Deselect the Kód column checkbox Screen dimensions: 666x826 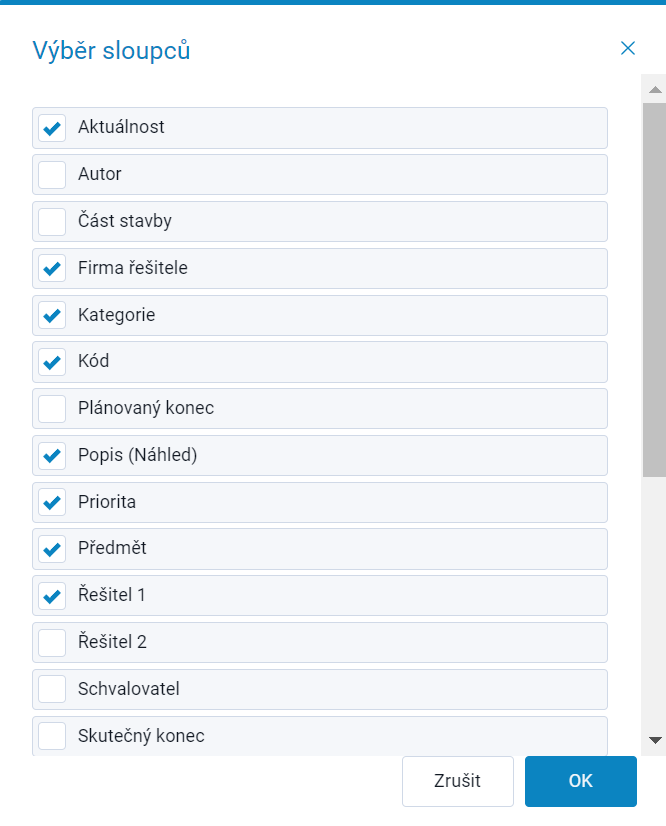tap(52, 362)
